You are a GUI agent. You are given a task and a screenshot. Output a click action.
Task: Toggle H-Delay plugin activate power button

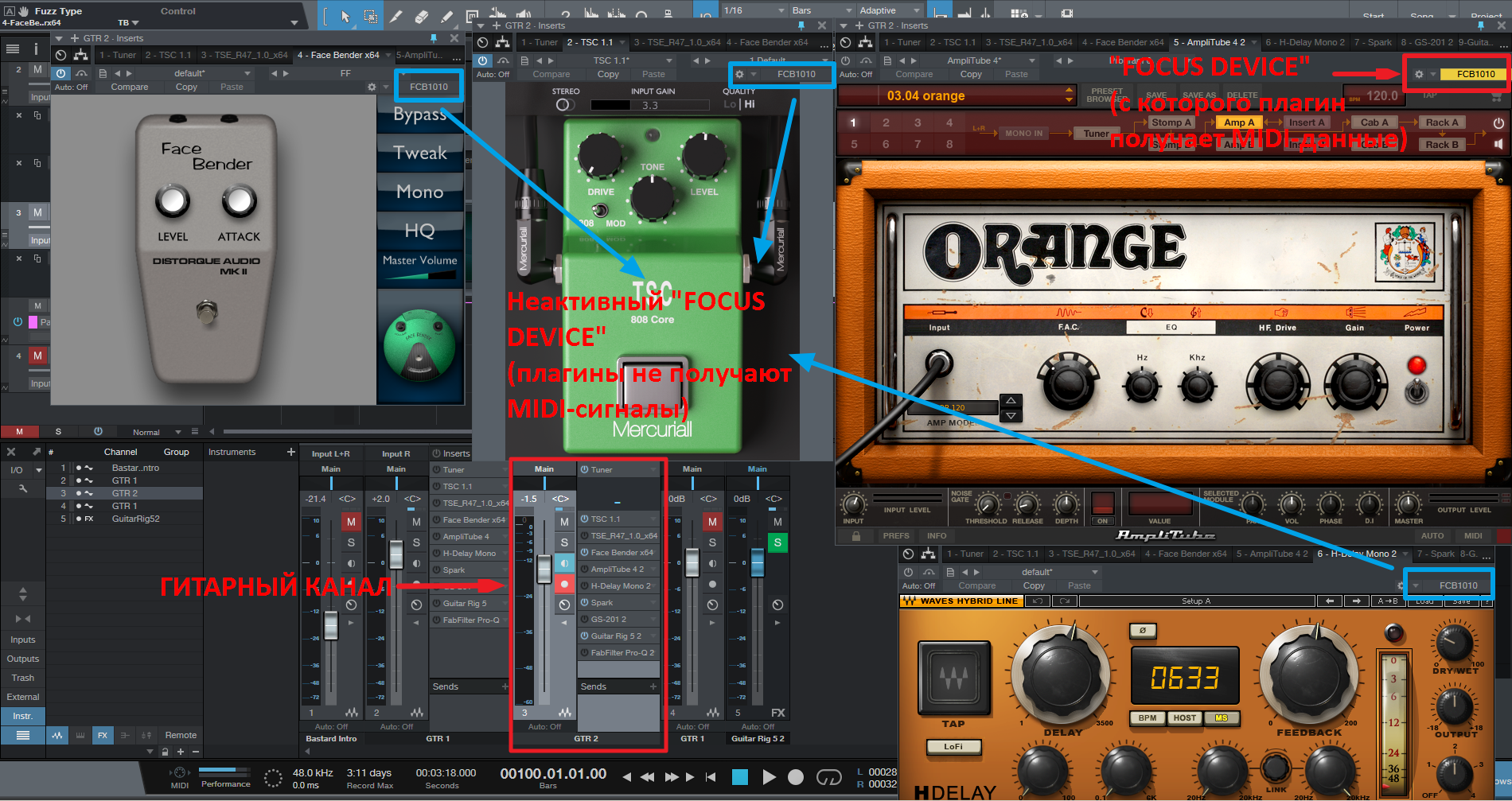tap(909, 572)
